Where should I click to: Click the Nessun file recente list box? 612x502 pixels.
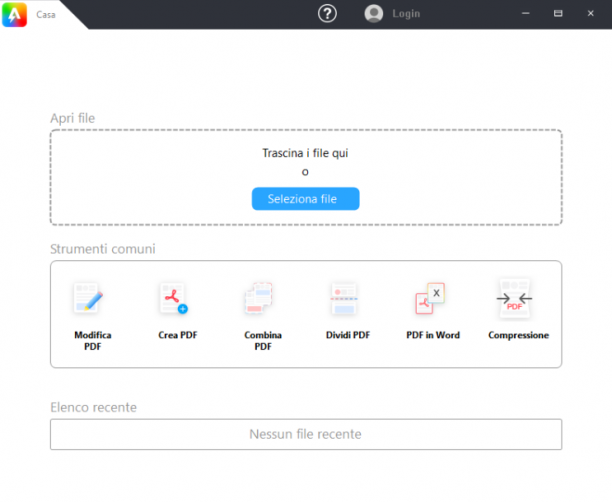coord(306,434)
